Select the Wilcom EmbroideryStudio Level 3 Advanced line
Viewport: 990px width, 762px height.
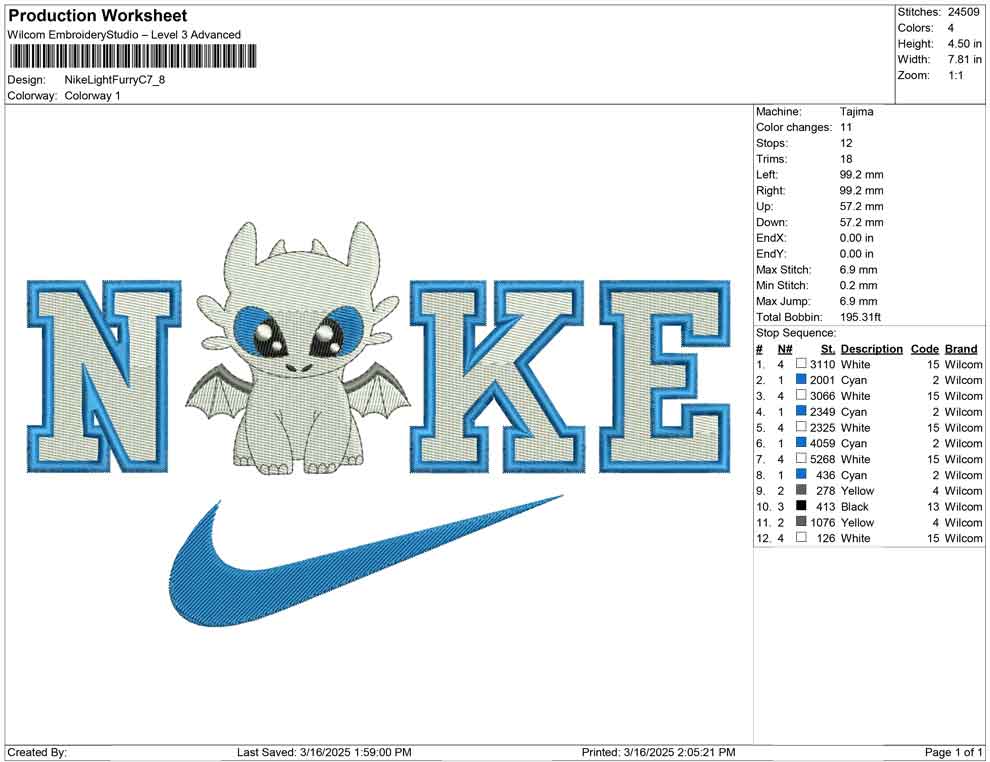(124, 35)
